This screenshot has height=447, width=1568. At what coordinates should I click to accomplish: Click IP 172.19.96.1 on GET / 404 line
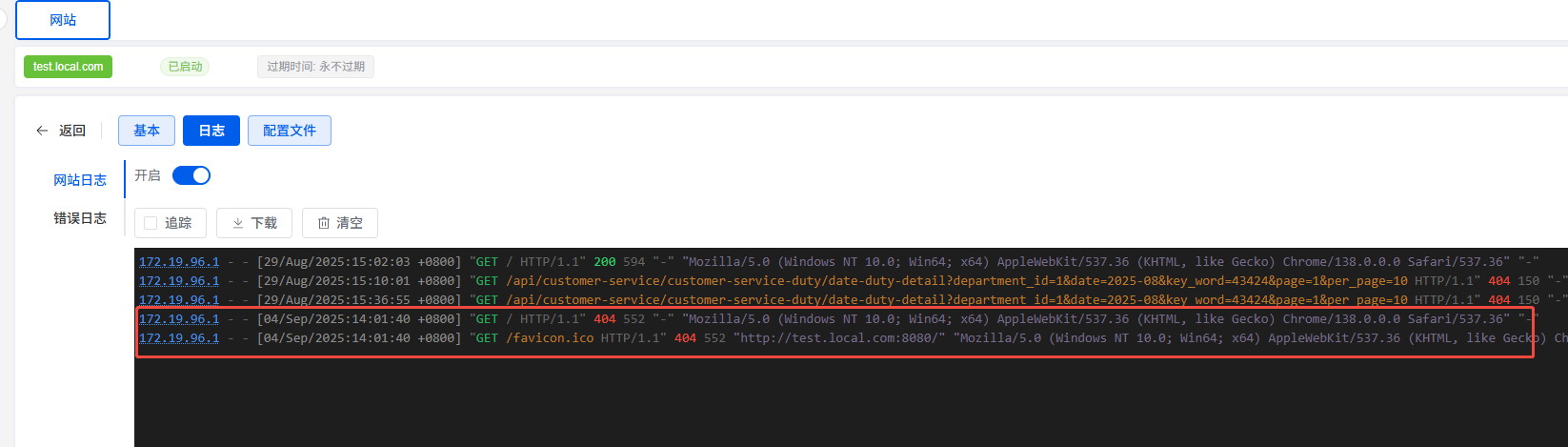179,319
